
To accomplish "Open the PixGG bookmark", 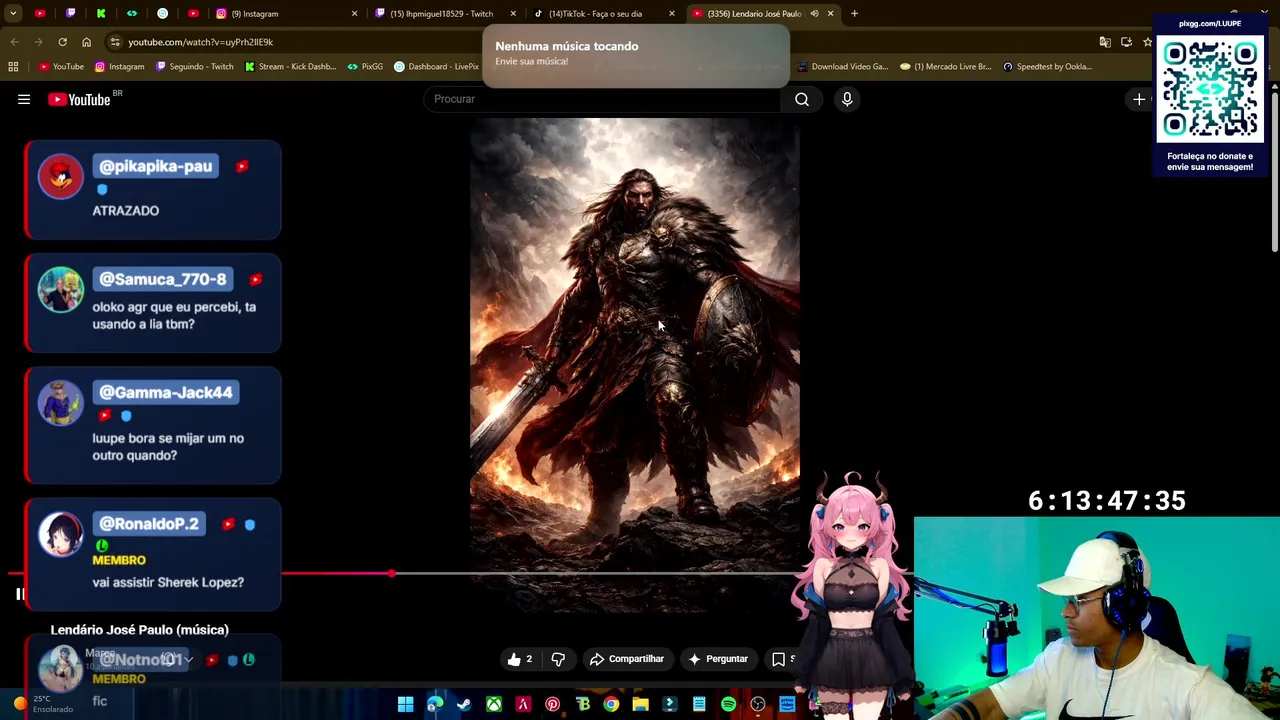I will 365,66.
